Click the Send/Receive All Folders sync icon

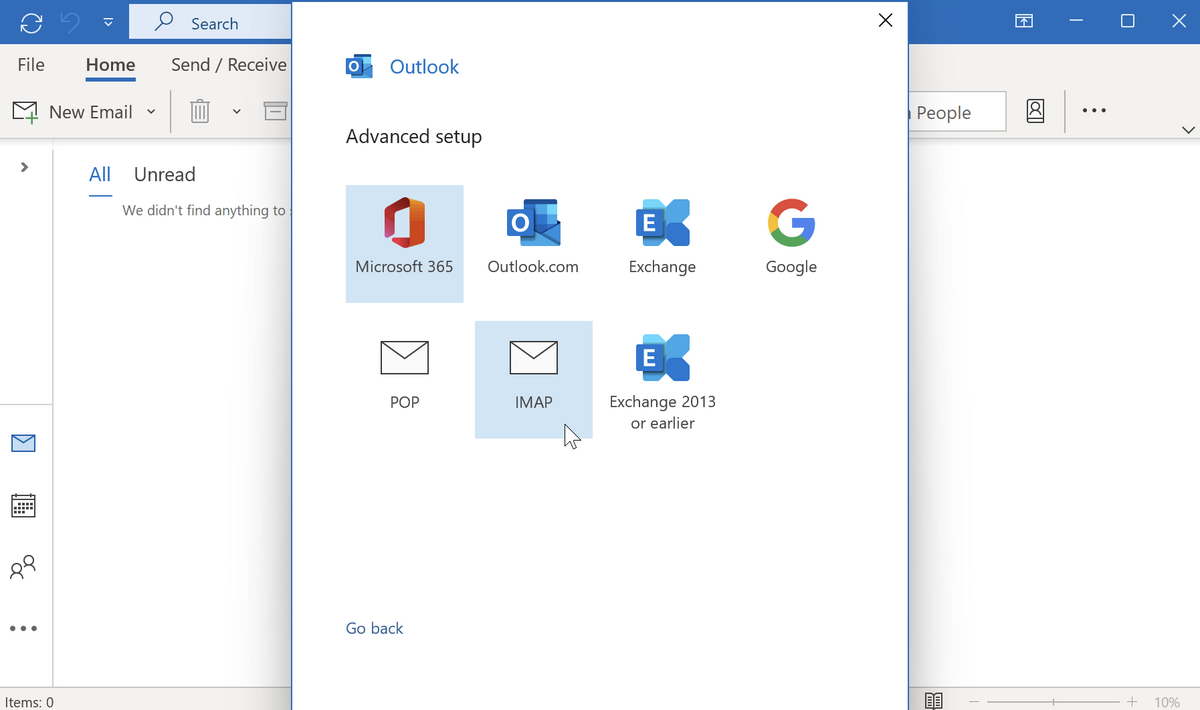(x=32, y=21)
